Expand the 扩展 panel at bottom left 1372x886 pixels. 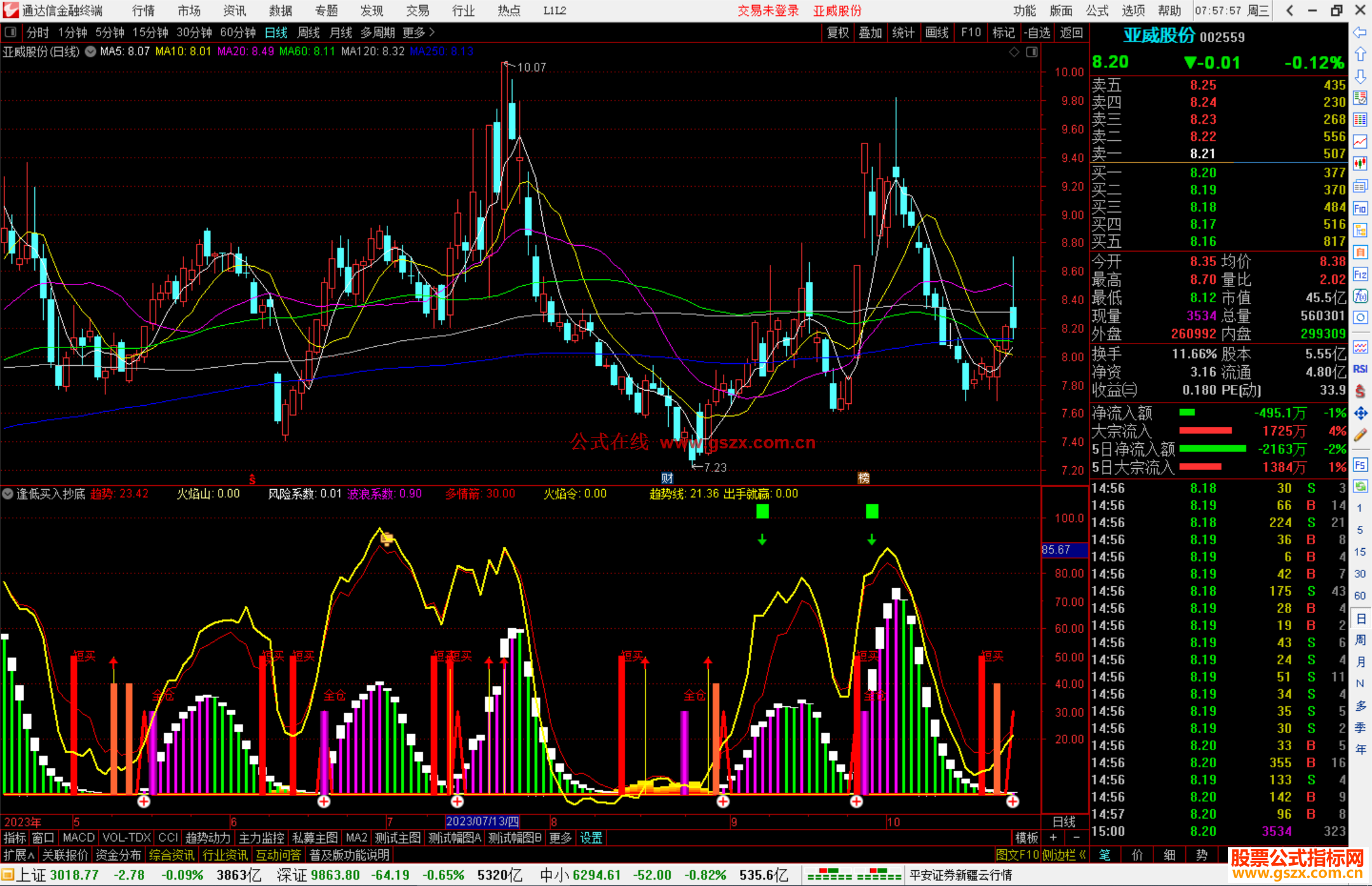(18, 856)
